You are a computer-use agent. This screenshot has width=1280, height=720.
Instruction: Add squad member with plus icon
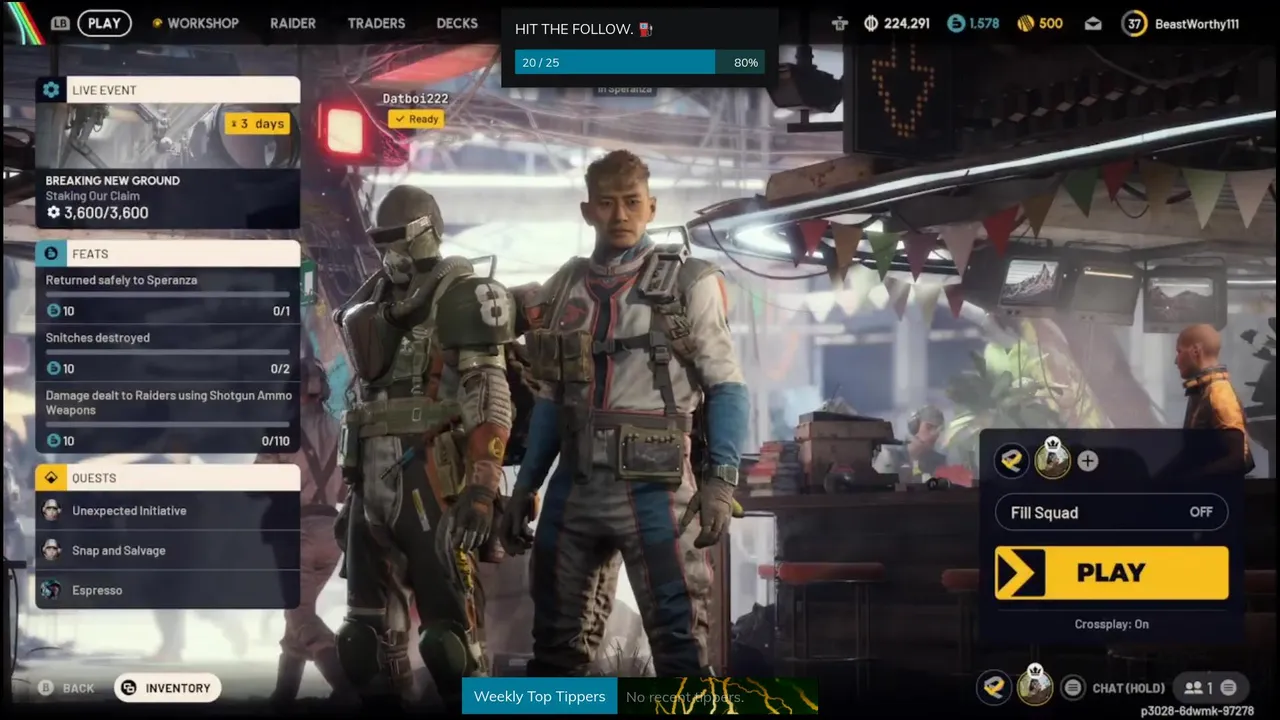[1088, 461]
